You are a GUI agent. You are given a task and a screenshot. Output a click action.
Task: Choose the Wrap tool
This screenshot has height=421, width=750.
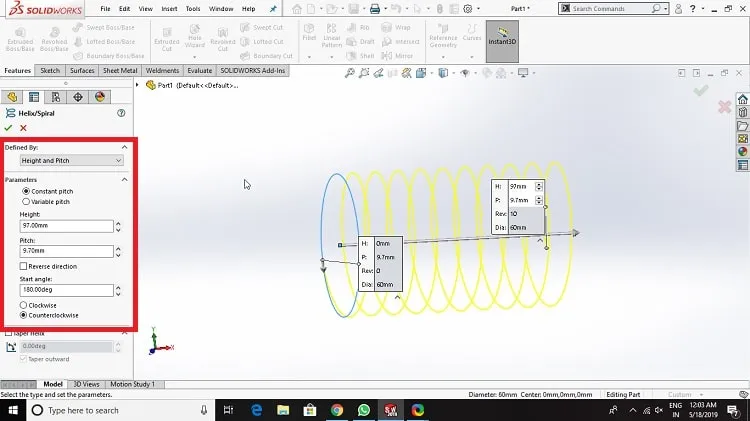[396, 28]
